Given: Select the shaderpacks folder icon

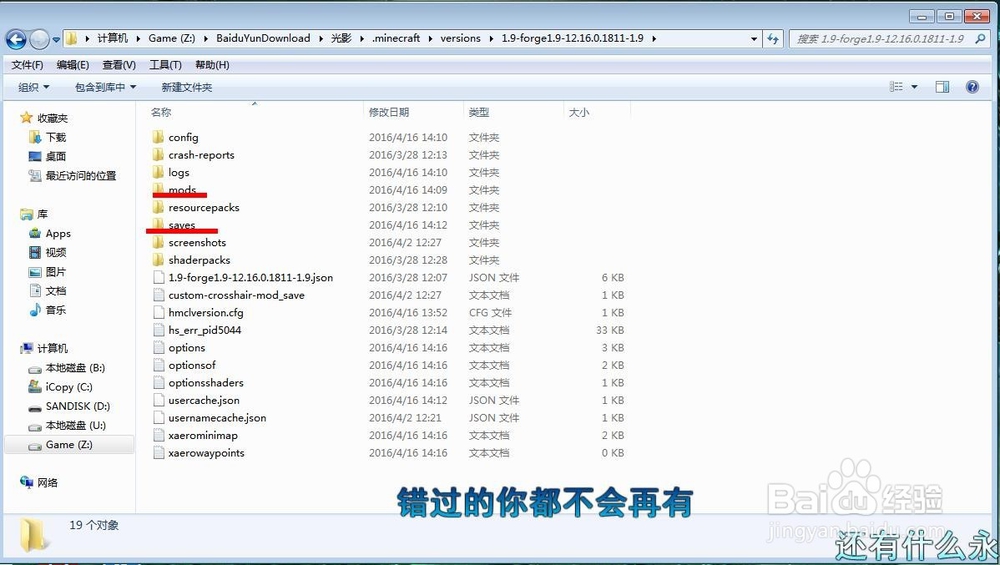Looking at the screenshot, I should tap(158, 260).
